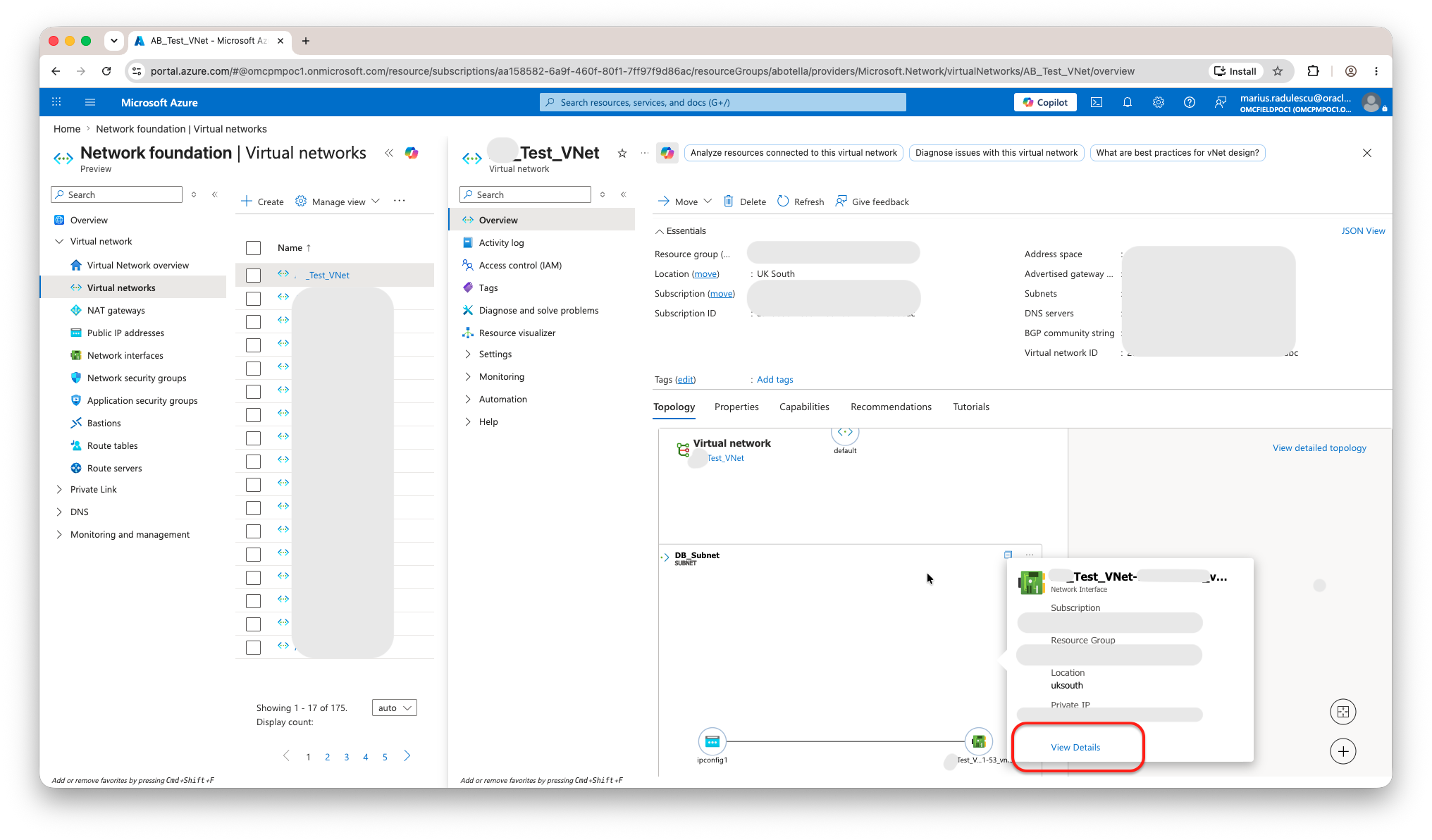This screenshot has height=840, width=1432.
Task: Switch to the Recommendations tab
Action: click(891, 407)
